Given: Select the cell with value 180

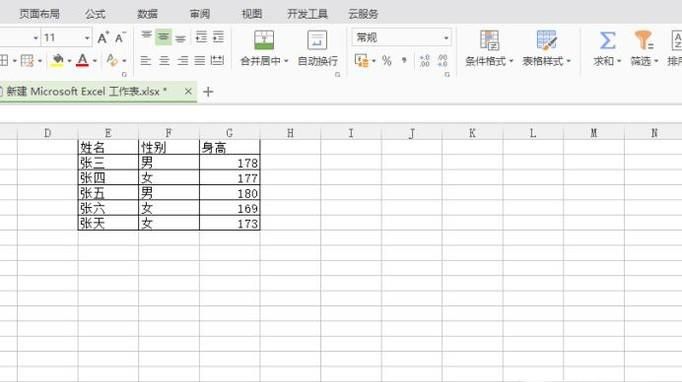Looking at the screenshot, I should click(x=230, y=193).
